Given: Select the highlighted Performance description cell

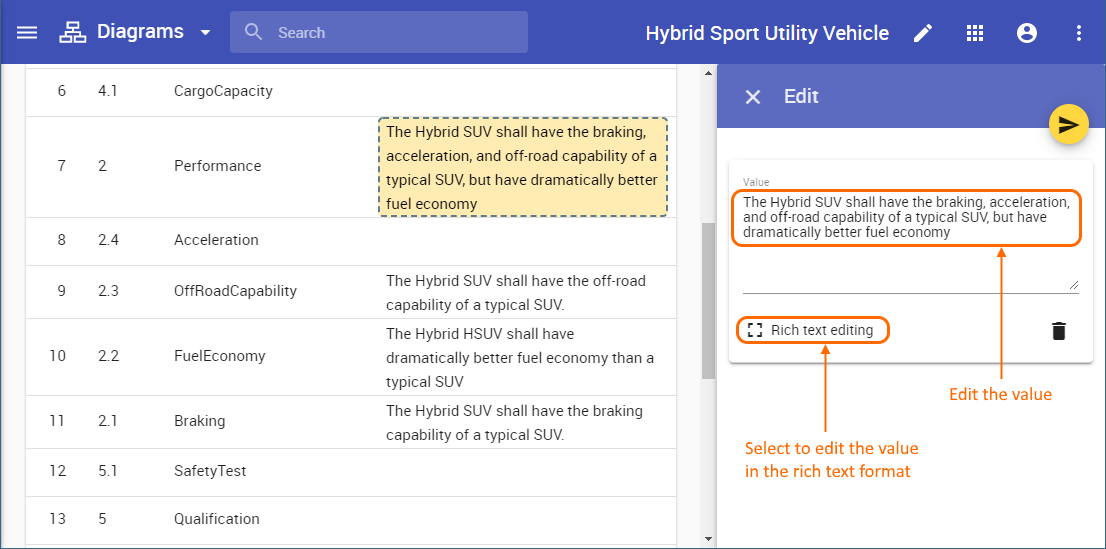Looking at the screenshot, I should 522,167.
